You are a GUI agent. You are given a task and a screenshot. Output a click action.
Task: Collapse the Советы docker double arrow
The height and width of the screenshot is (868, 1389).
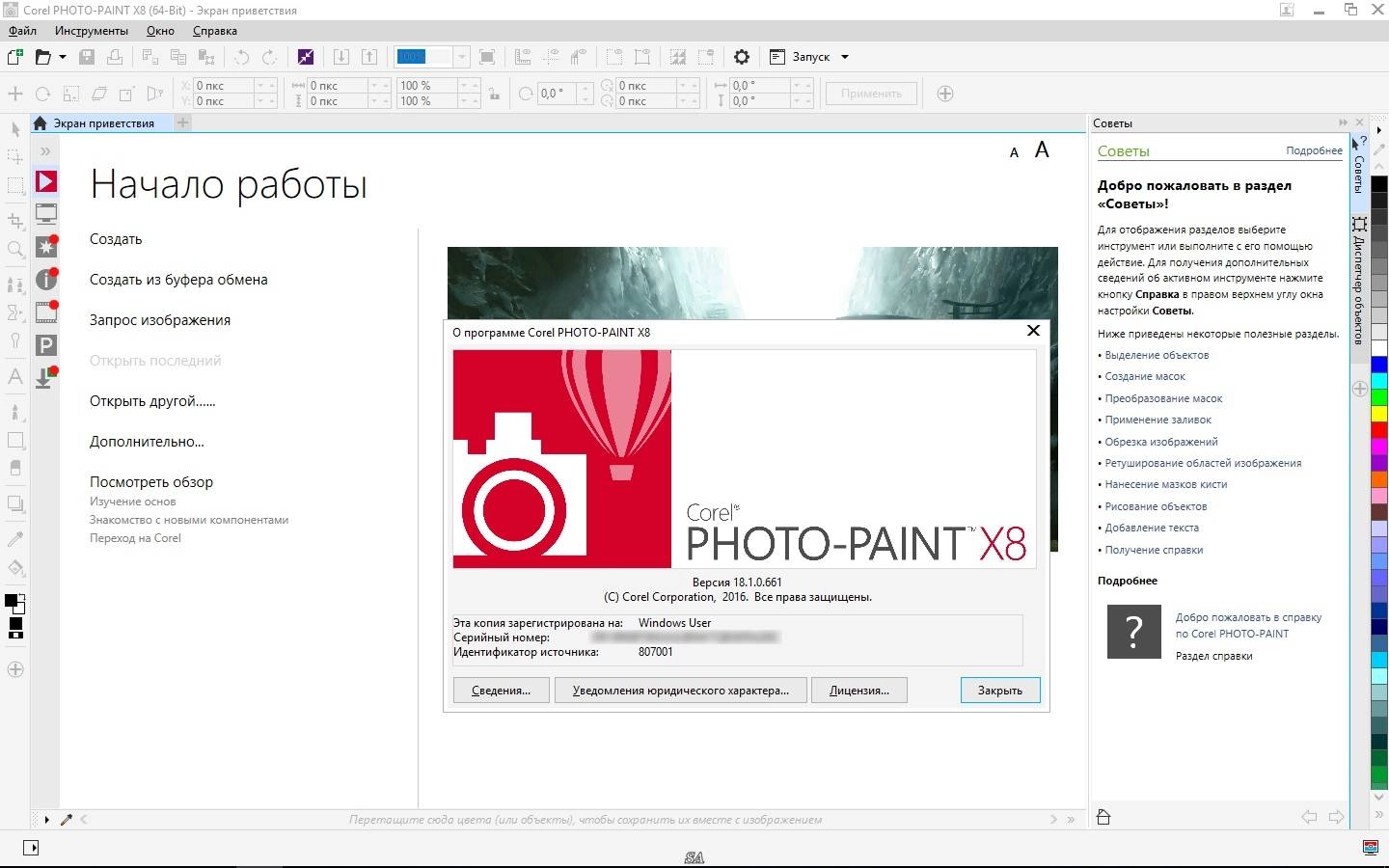pyautogui.click(x=1343, y=122)
